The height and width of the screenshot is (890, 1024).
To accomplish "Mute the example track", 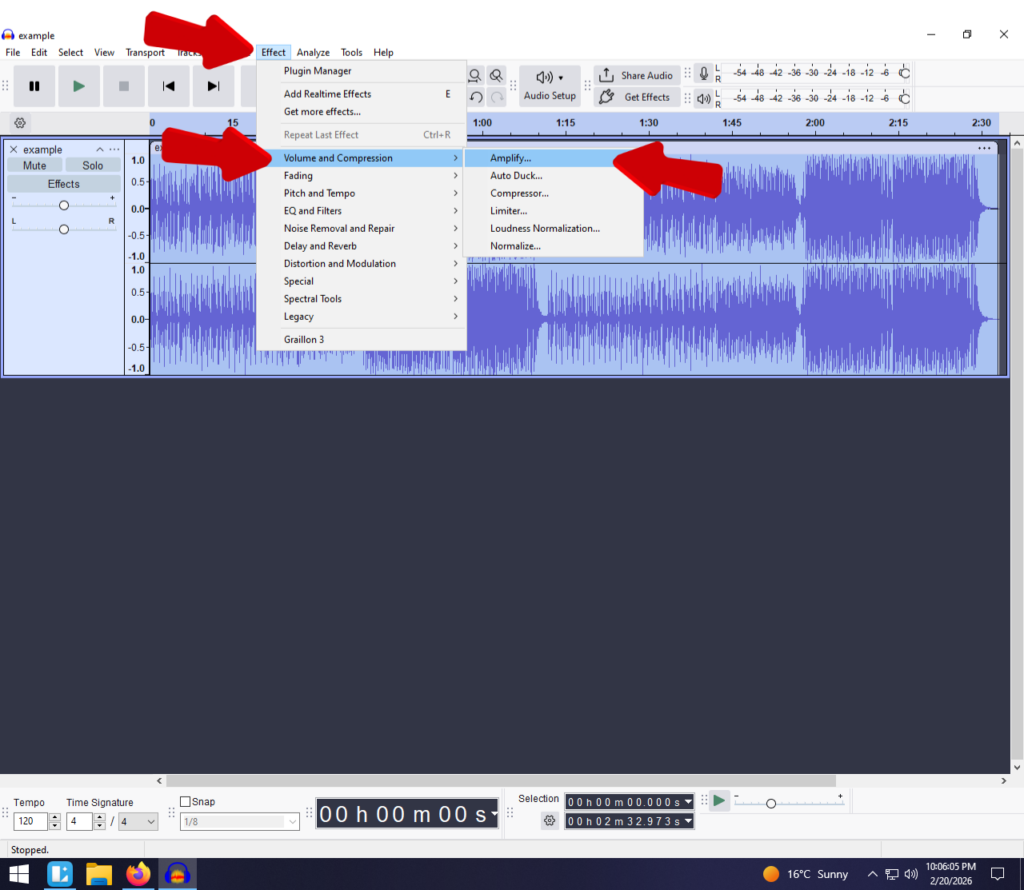I will 34,166.
